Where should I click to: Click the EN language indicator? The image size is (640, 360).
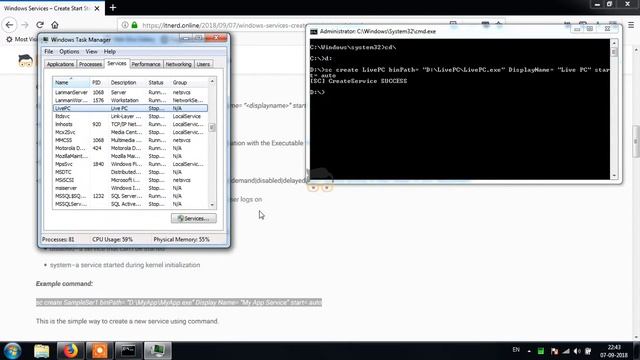(516, 350)
